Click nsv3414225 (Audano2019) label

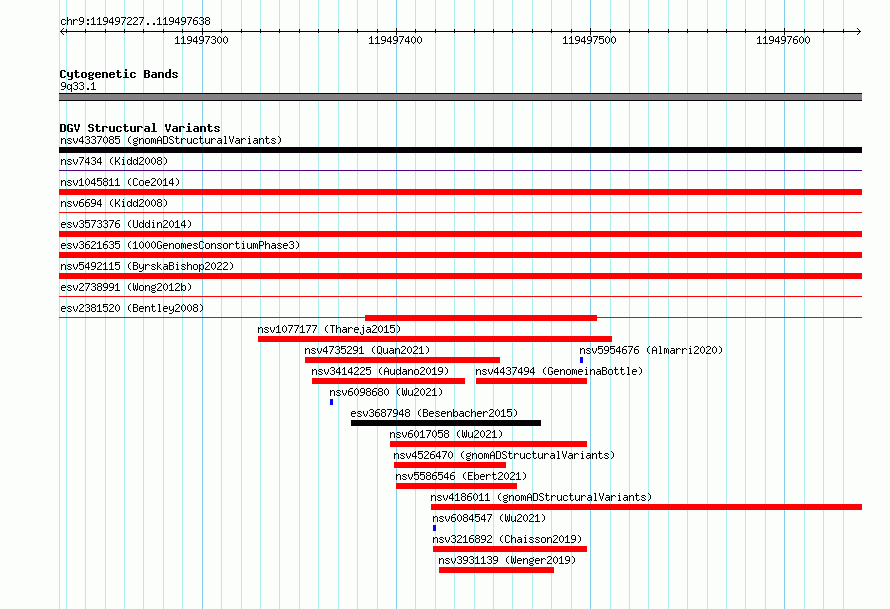pos(380,371)
